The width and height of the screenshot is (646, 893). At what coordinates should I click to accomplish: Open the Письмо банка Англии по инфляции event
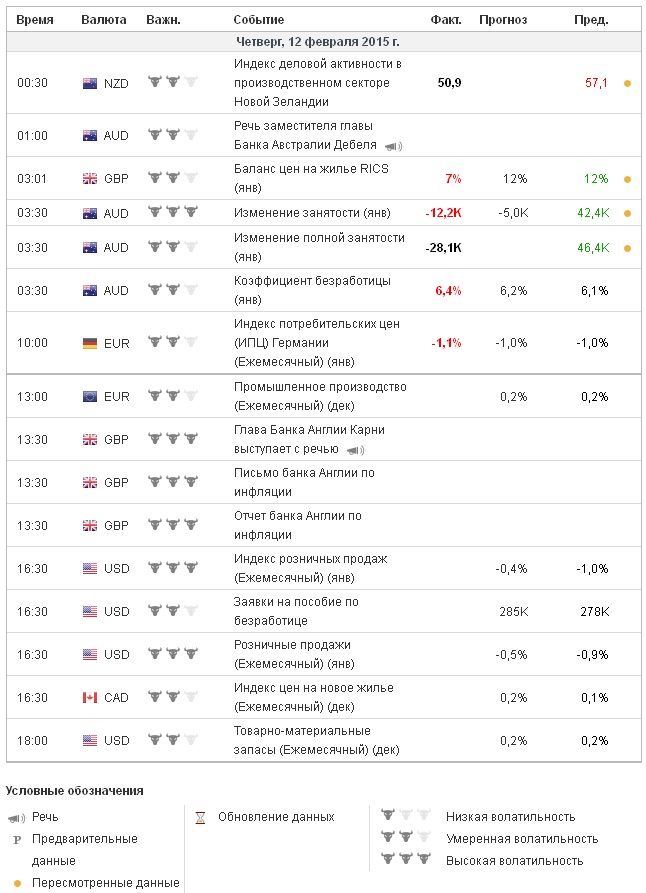click(304, 482)
